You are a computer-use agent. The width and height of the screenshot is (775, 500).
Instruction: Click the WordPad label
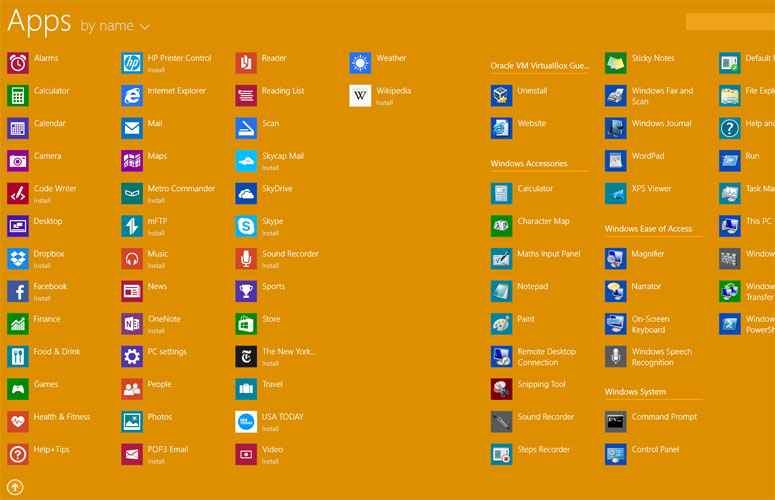tap(648, 156)
